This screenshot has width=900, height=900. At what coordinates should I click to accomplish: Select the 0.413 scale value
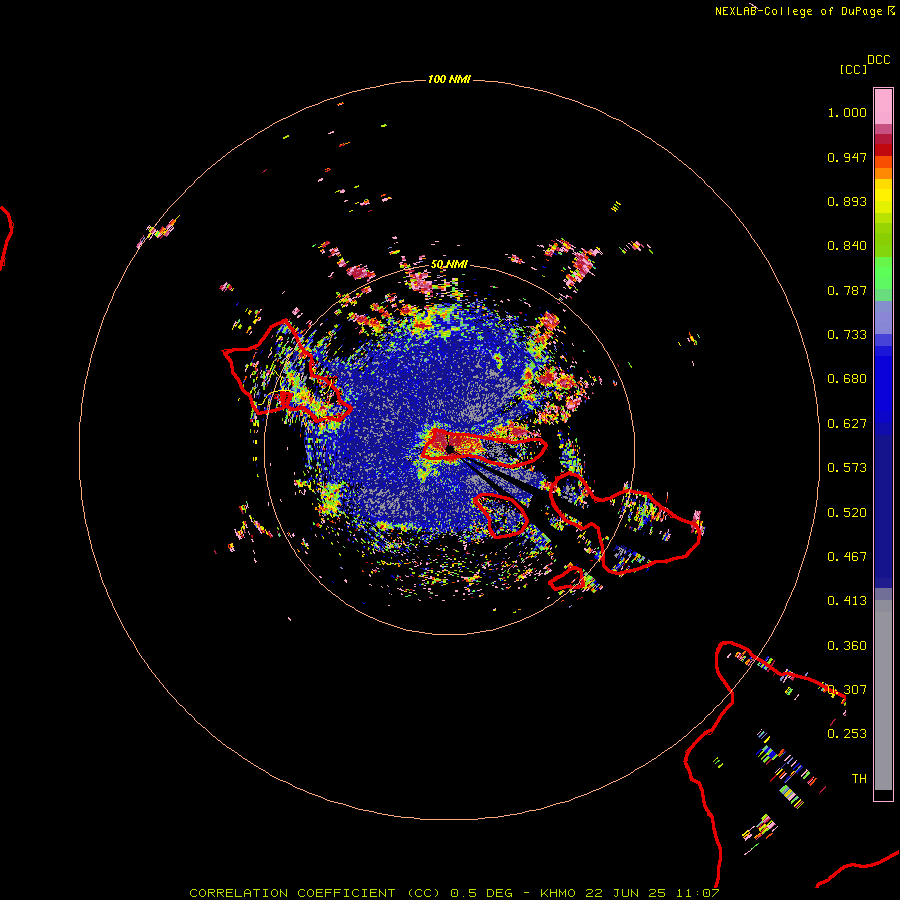tap(847, 601)
